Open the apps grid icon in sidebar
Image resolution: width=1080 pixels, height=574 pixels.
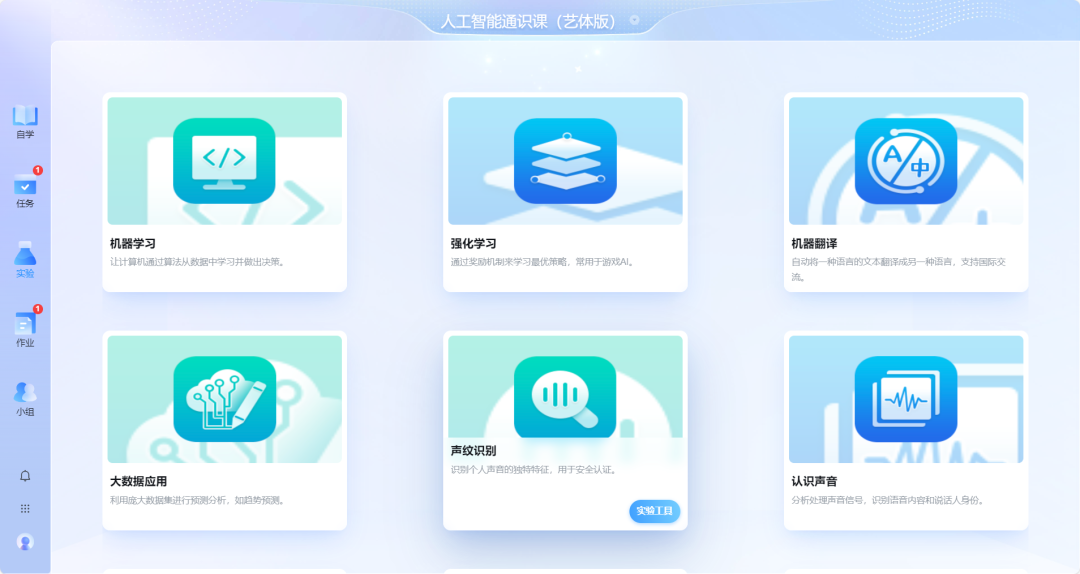tap(25, 509)
